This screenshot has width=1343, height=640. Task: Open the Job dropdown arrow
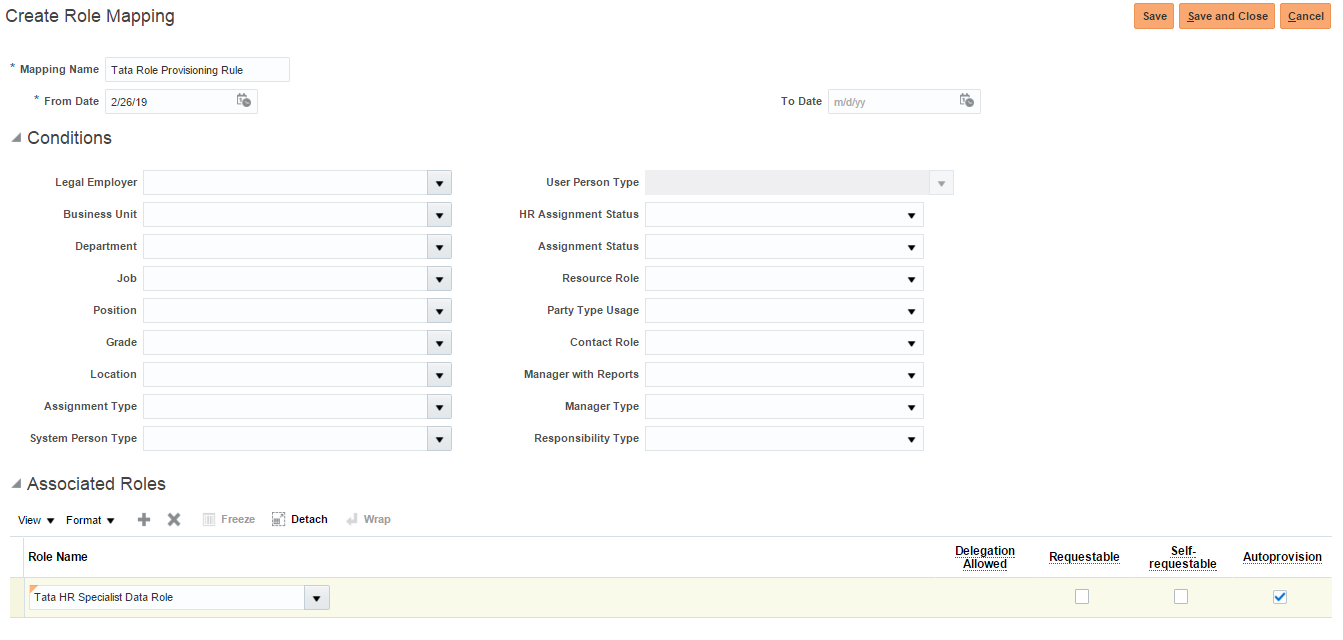(439, 279)
